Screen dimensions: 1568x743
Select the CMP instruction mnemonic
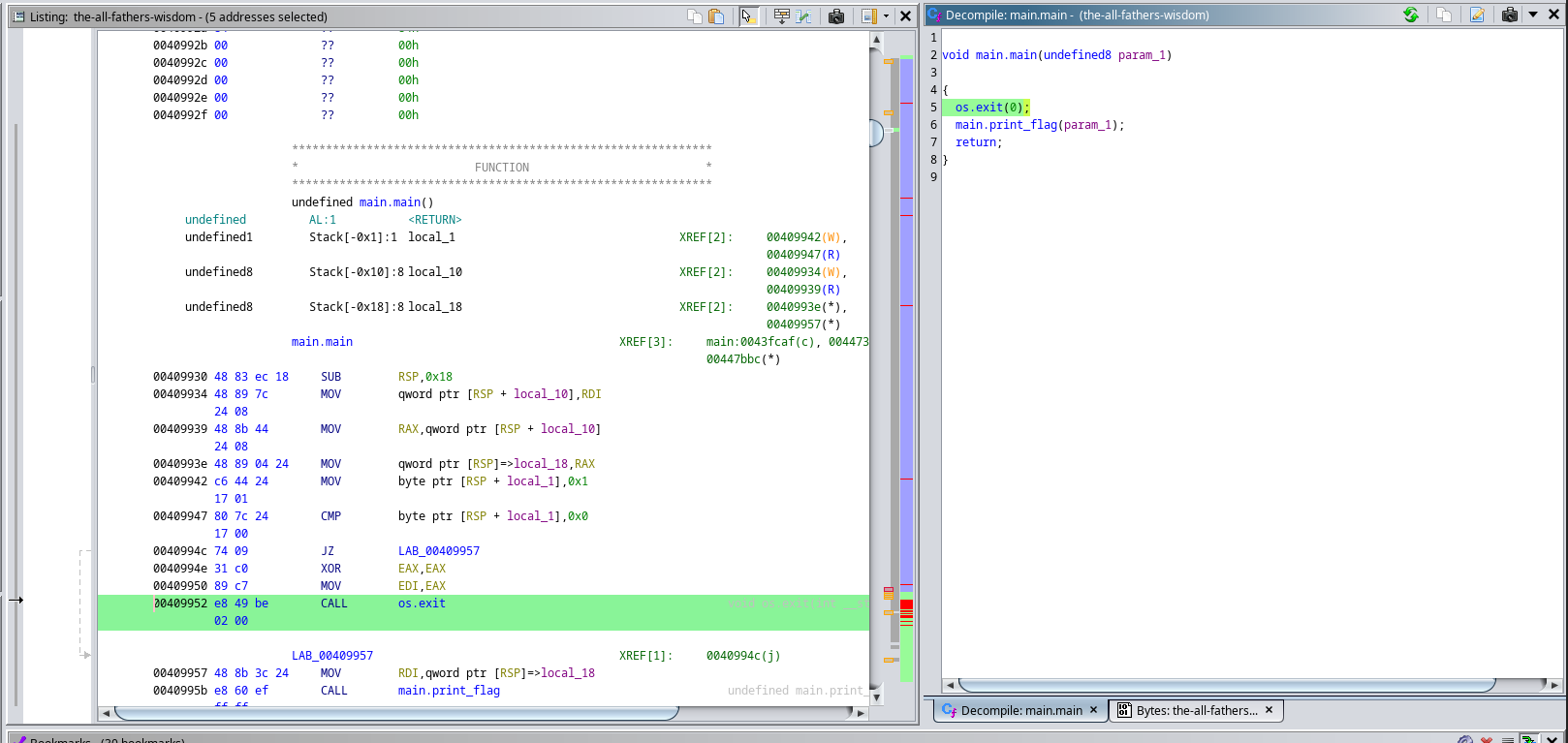[x=331, y=516]
